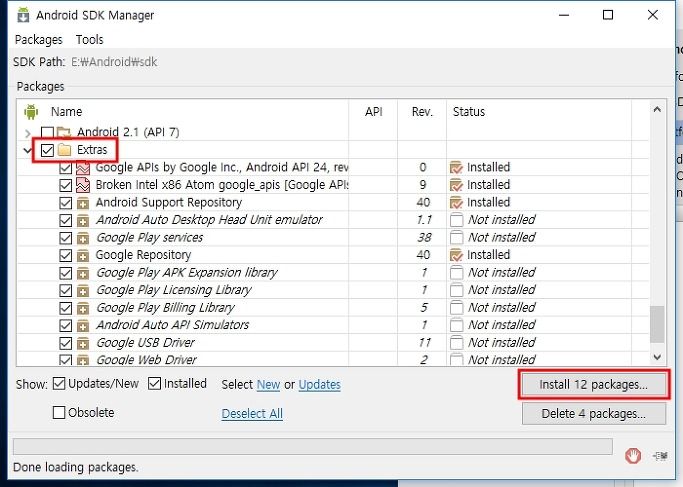
Task: Click the broken package icon for Google APIs by Google Inc.
Action: (x=83, y=168)
